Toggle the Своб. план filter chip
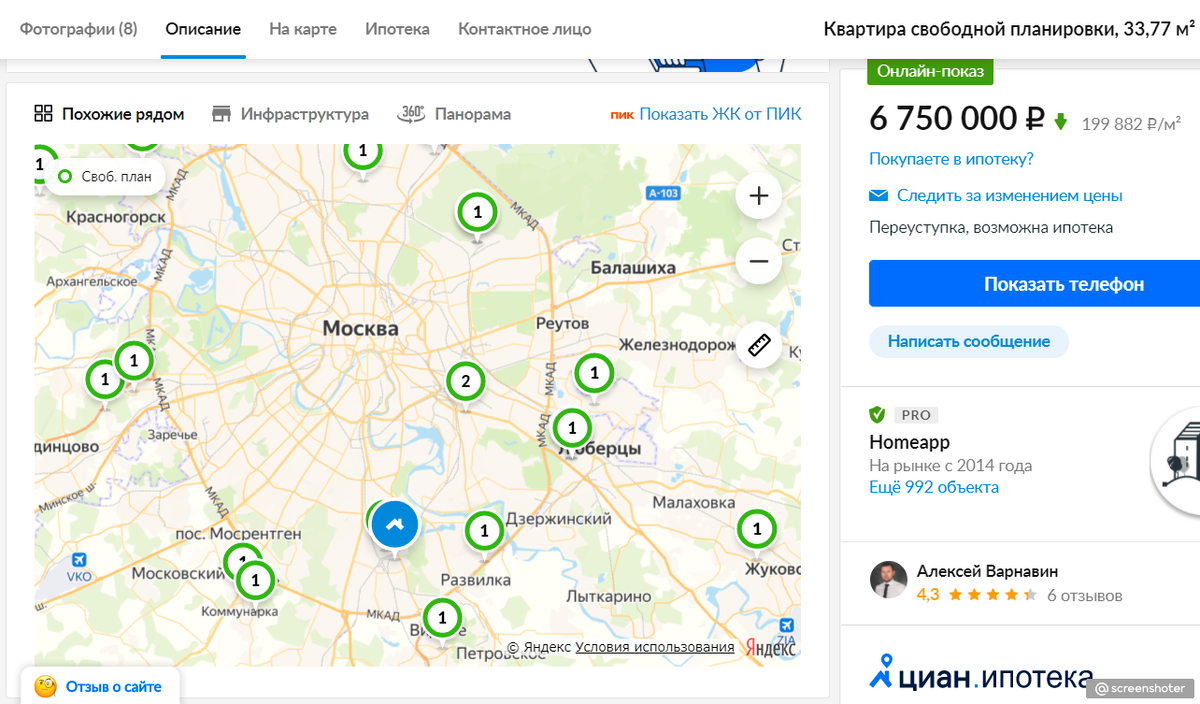The width and height of the screenshot is (1200, 704). (105, 175)
